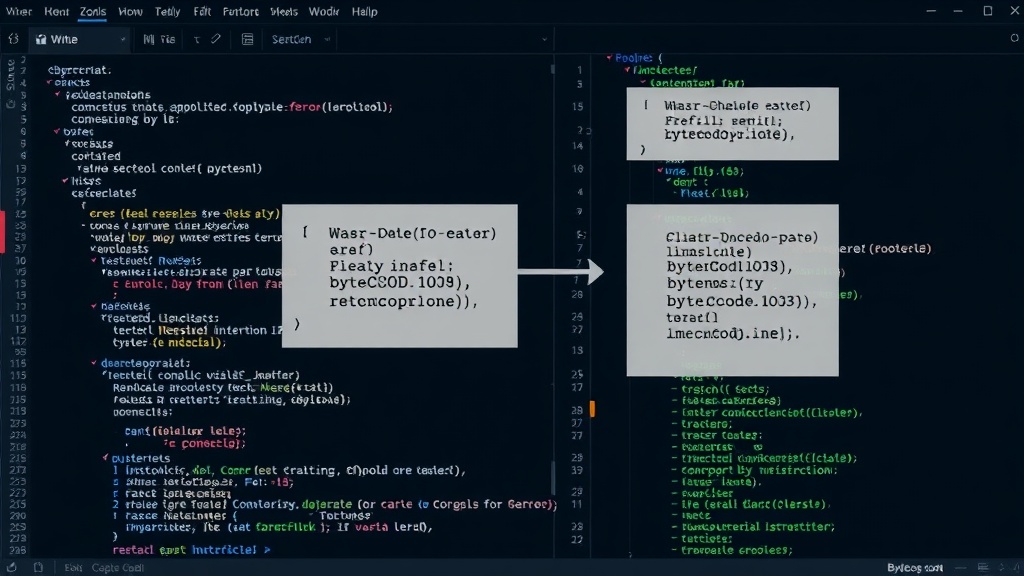Collapse the 'une, fily.(63)' node in the right pane

click(660, 170)
